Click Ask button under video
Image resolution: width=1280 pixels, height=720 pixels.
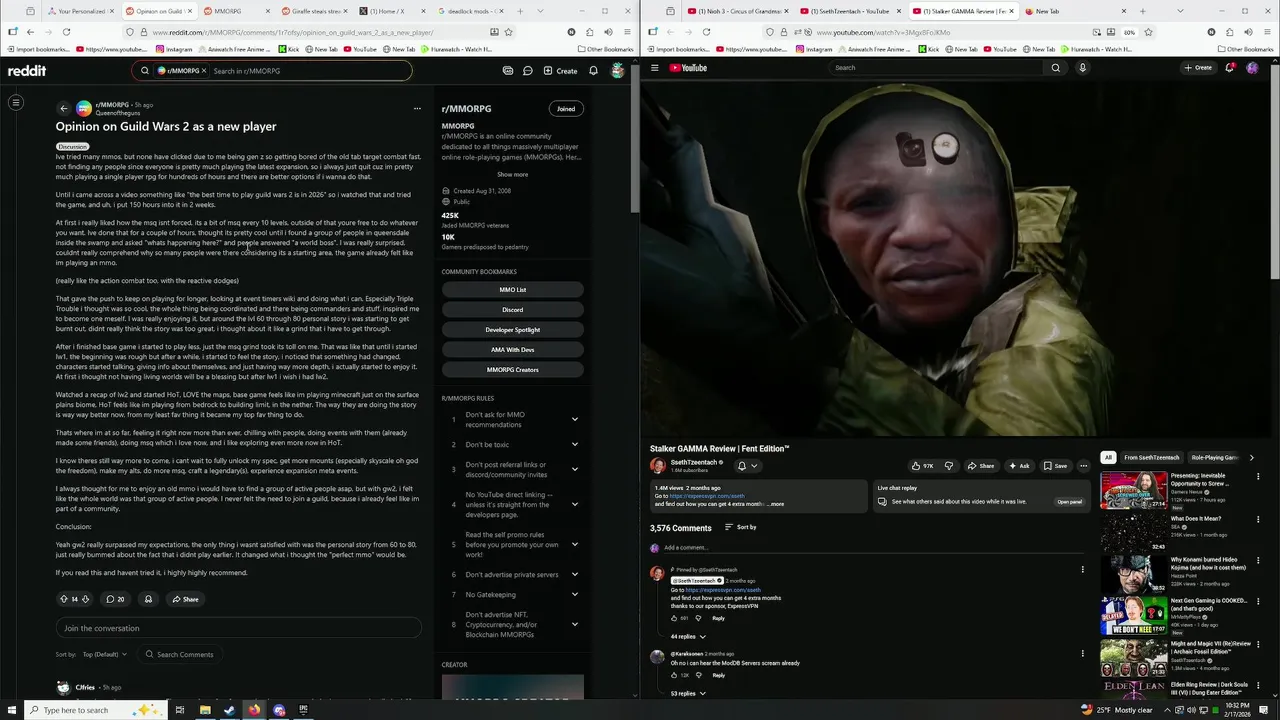[x=1019, y=466]
